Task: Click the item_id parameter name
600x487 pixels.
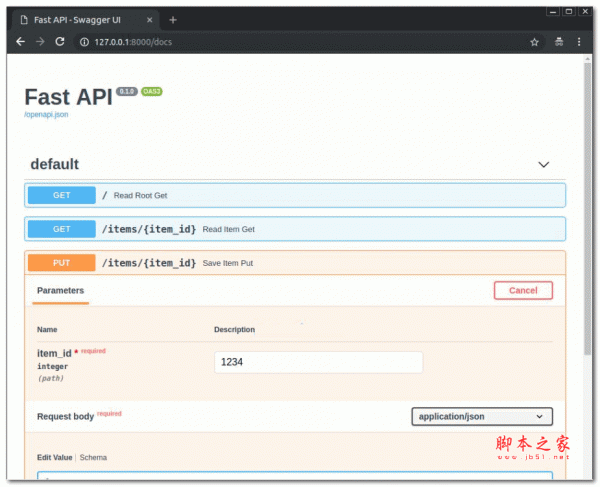Action: [54, 353]
